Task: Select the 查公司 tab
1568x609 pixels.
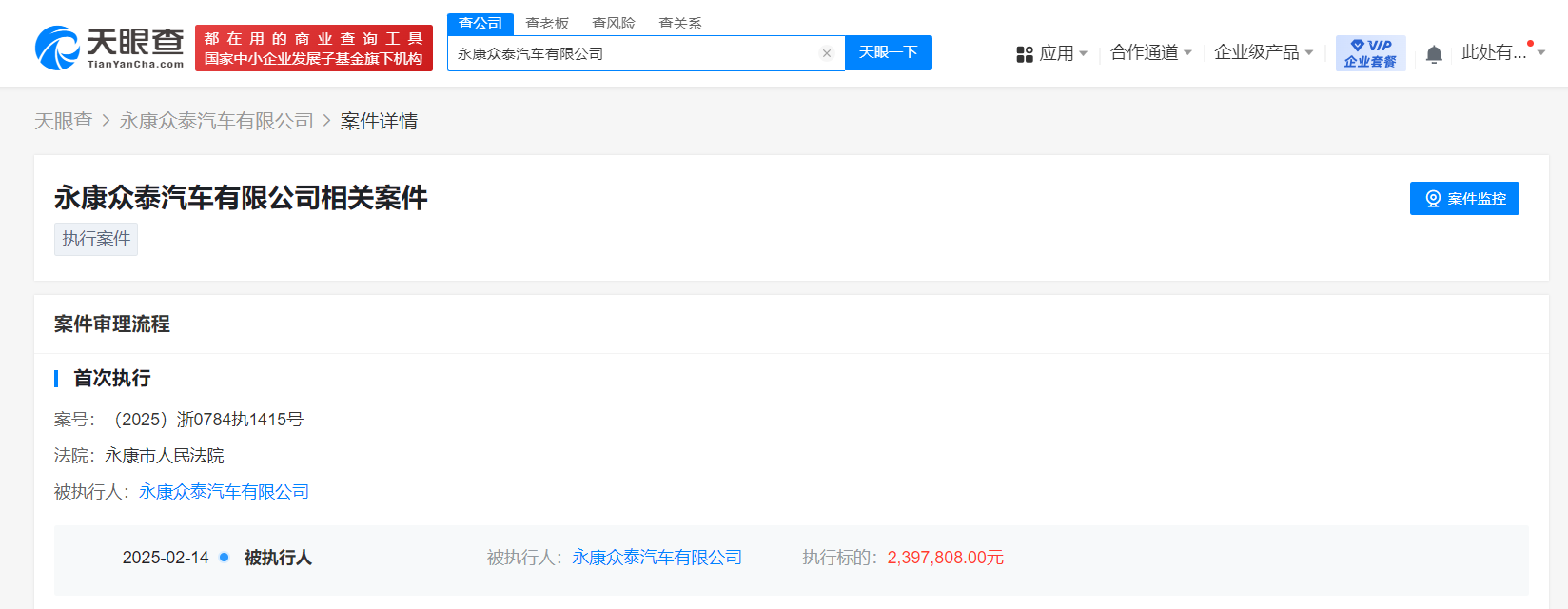Action: 480,24
